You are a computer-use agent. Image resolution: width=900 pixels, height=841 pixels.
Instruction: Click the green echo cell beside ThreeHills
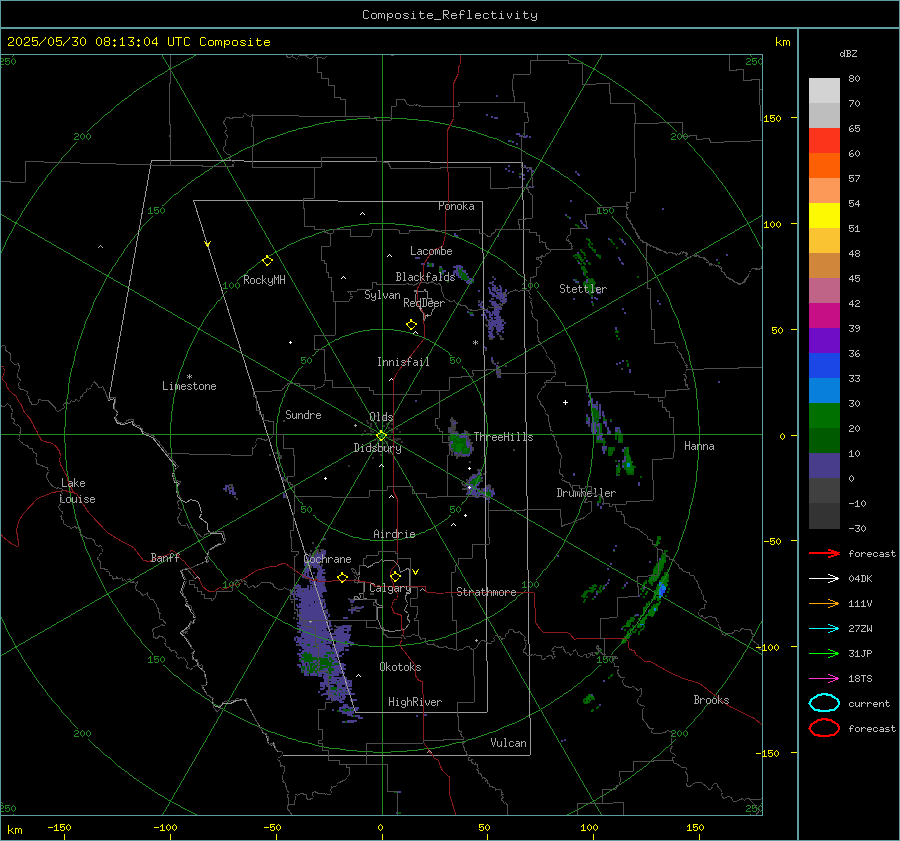point(460,443)
